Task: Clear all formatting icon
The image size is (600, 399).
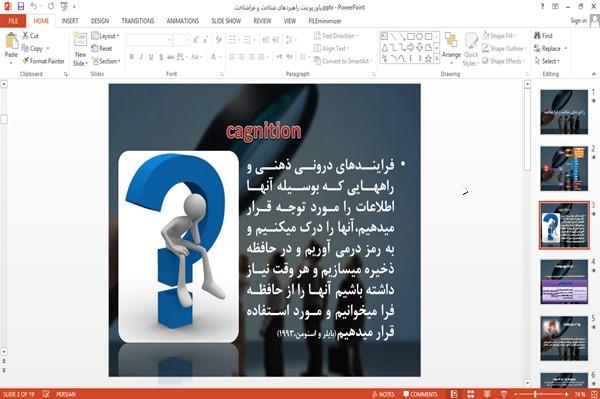Action: (218, 40)
